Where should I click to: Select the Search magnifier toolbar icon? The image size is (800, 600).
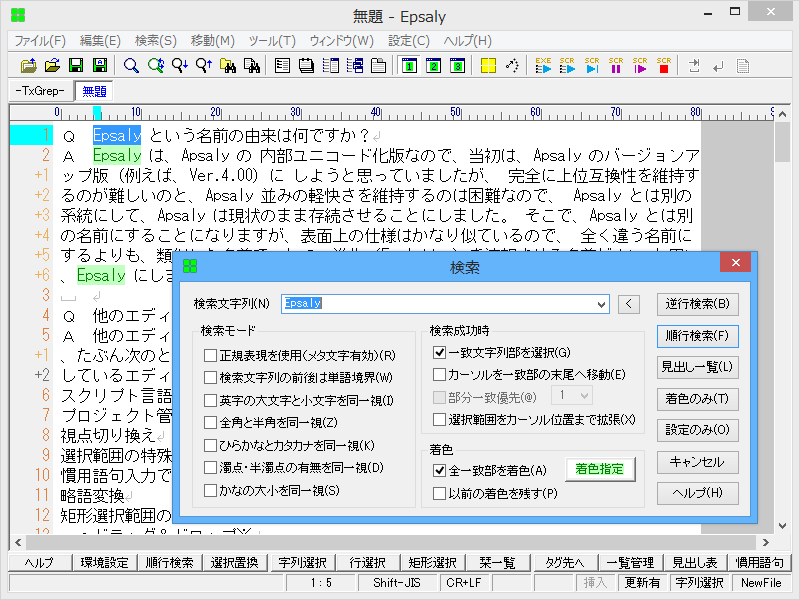coord(129,65)
